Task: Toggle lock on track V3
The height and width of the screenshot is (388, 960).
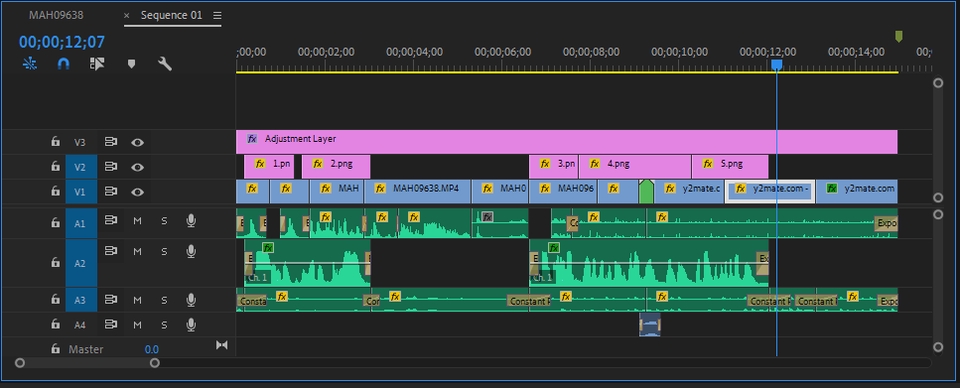Action: [55, 142]
